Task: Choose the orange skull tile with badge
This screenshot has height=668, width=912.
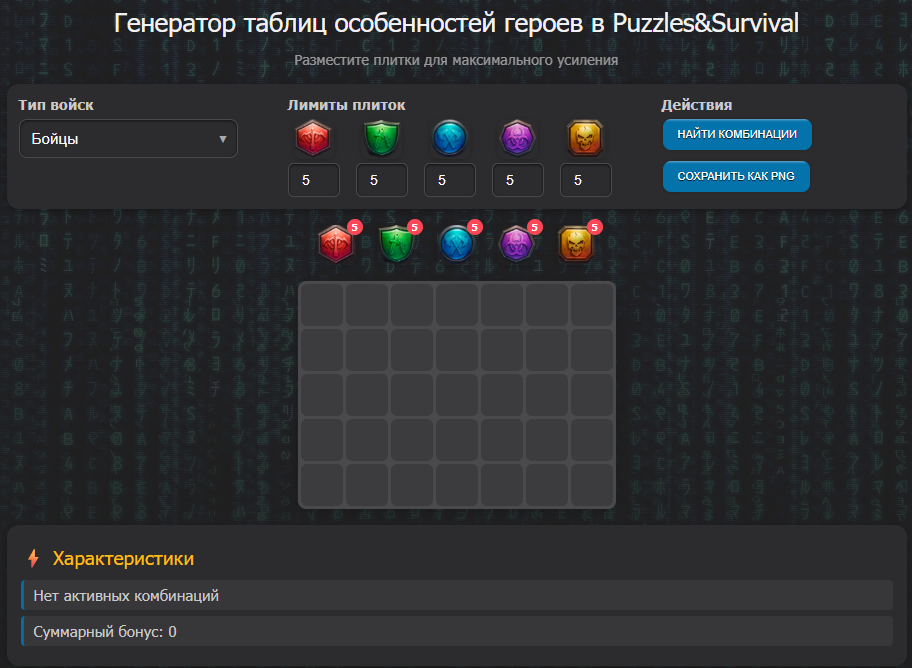Action: tap(576, 244)
